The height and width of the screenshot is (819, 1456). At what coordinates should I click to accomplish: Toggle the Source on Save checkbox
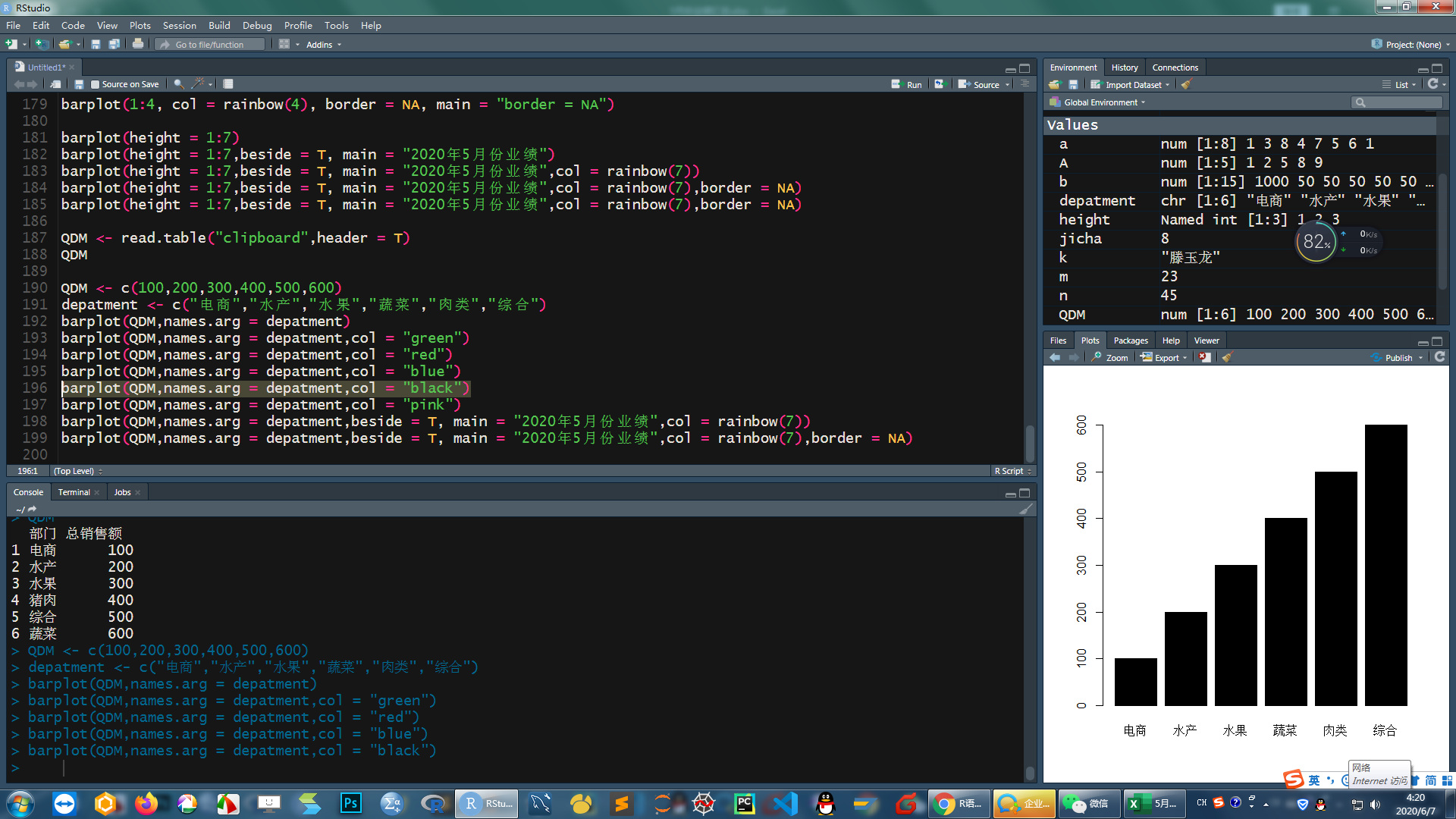click(x=96, y=84)
